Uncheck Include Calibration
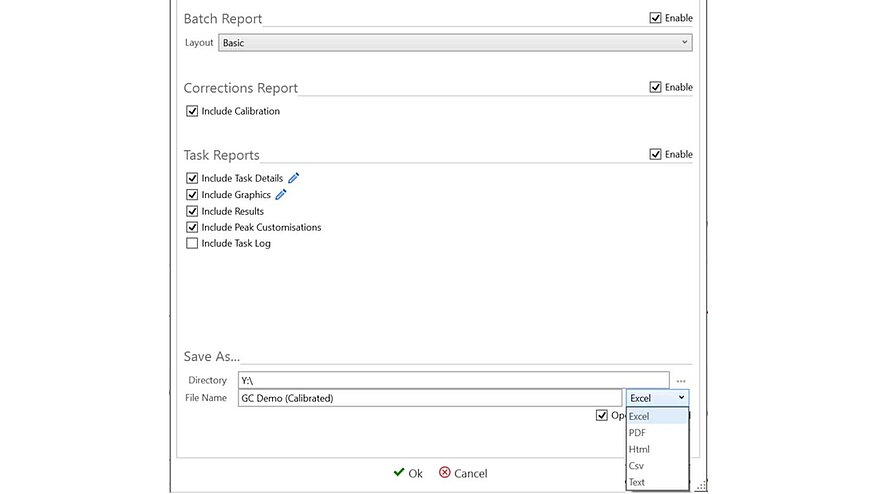 [192, 111]
